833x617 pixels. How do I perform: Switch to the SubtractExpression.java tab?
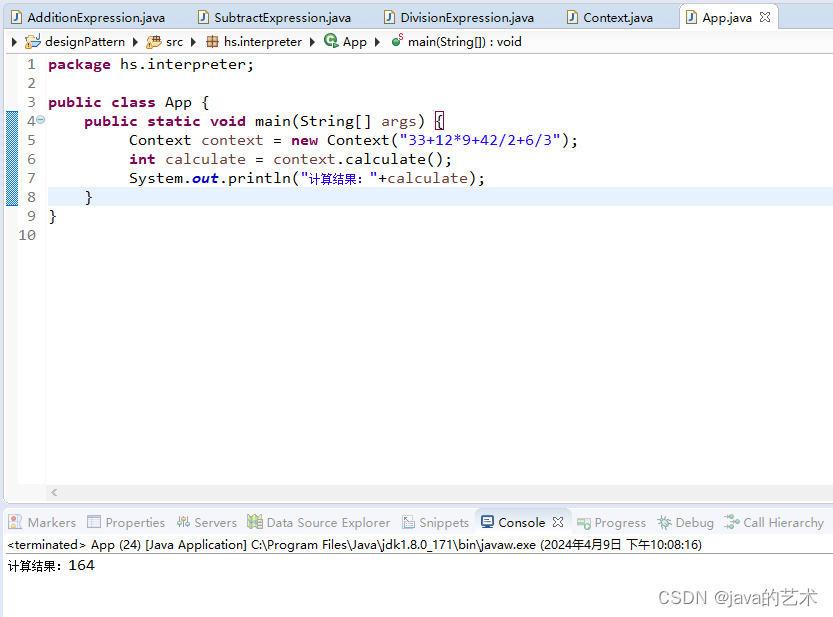tap(275, 18)
